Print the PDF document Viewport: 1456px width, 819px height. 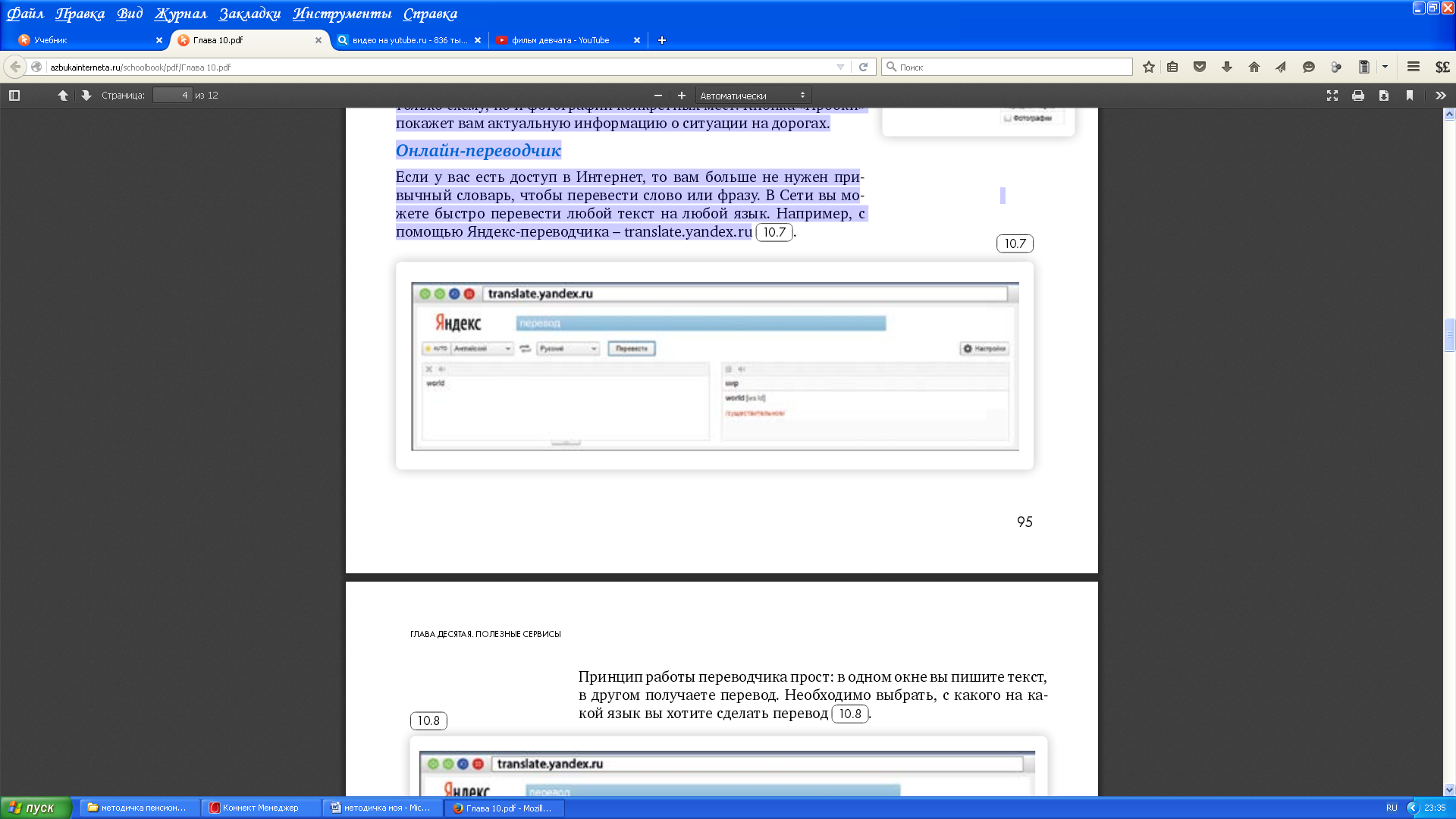[1358, 96]
